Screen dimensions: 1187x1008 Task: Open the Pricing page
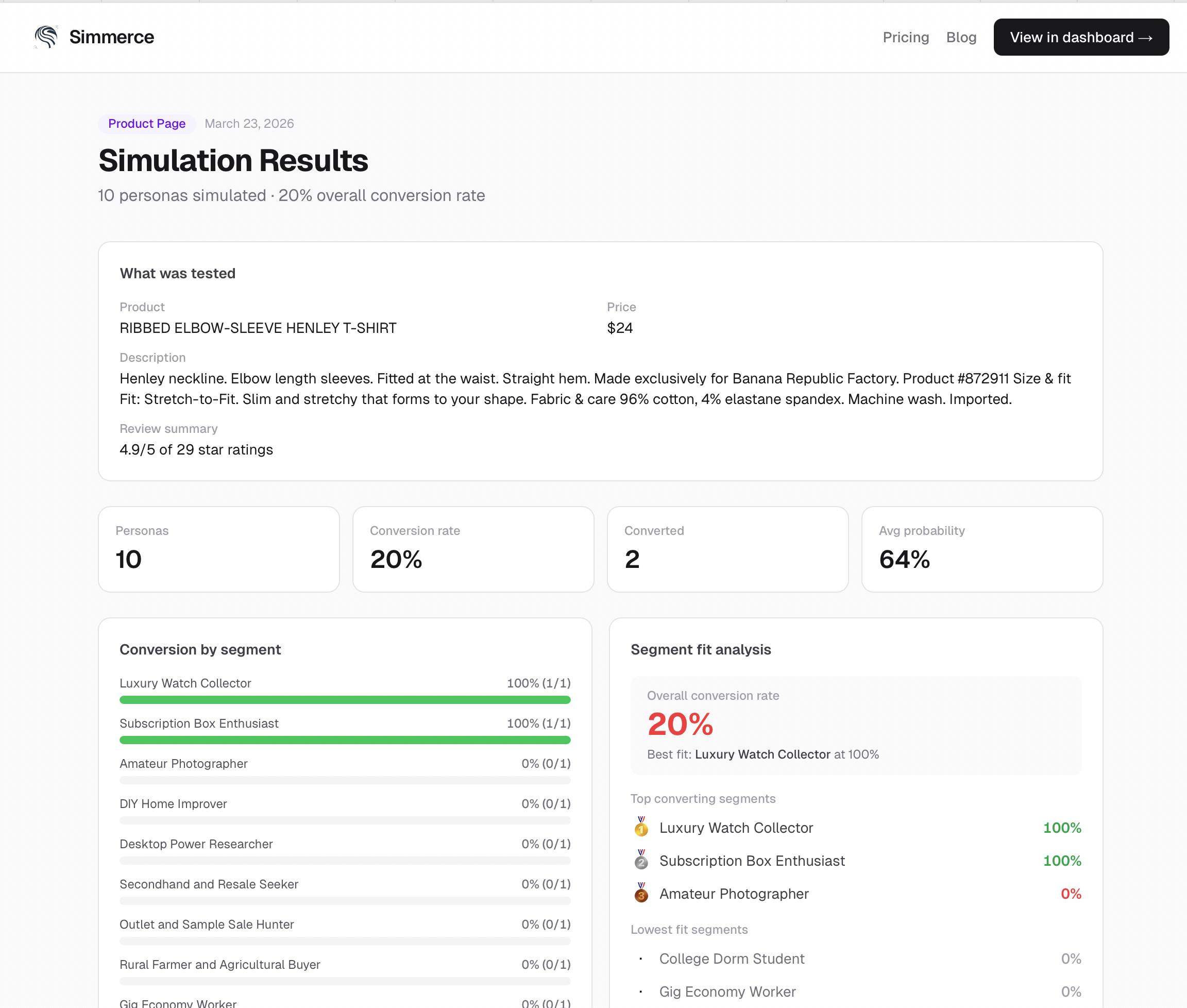coord(905,37)
